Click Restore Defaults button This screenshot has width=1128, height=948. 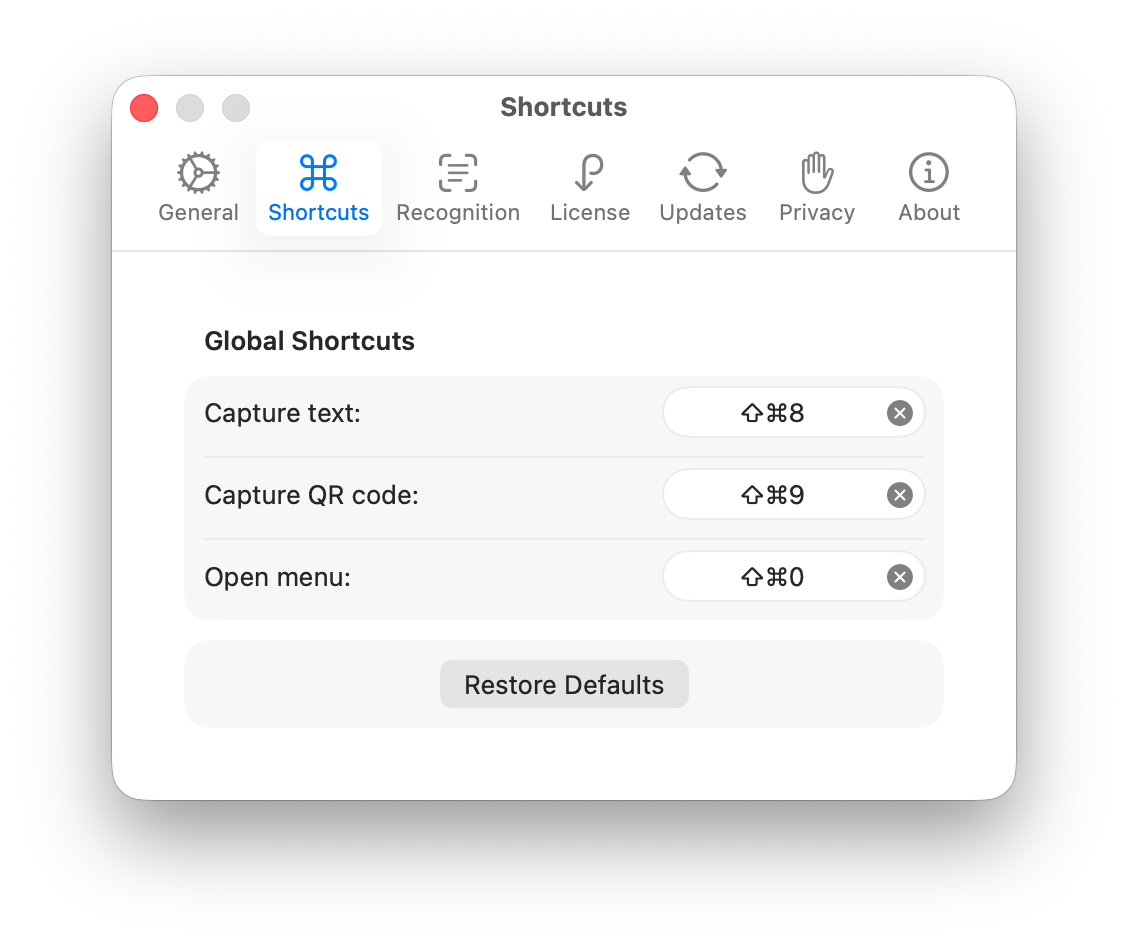pyautogui.click(x=564, y=684)
